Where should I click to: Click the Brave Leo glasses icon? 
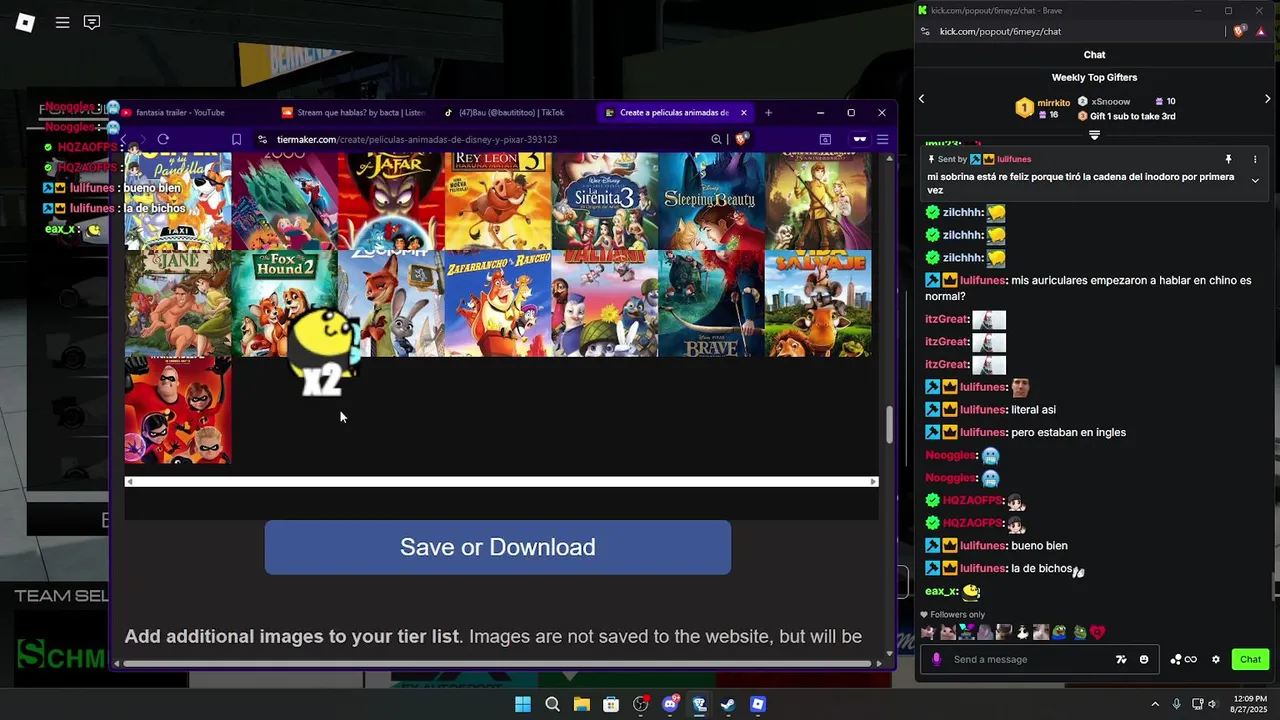point(859,139)
